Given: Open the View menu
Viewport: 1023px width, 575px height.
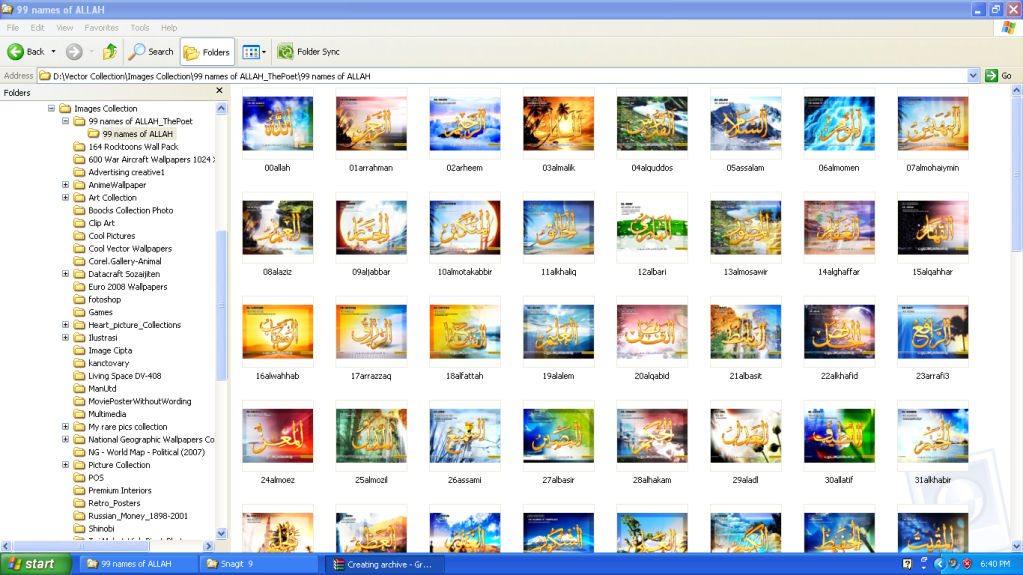Looking at the screenshot, I should (x=65, y=27).
